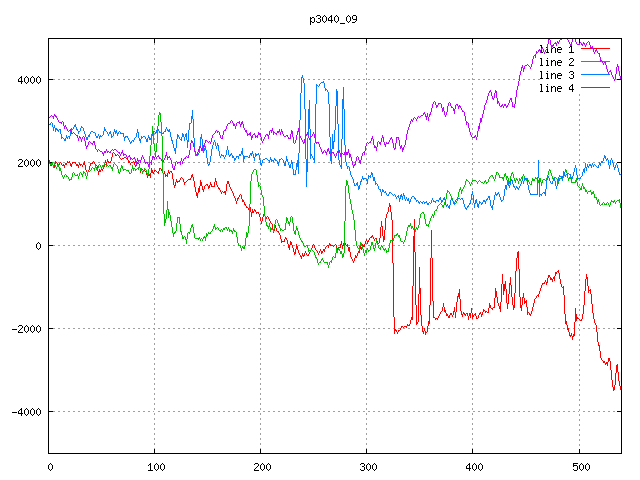Image resolution: width=640 pixels, height=480 pixels.
Task: Select the 'line 1' legend label
Action: pyautogui.click(x=556, y=49)
